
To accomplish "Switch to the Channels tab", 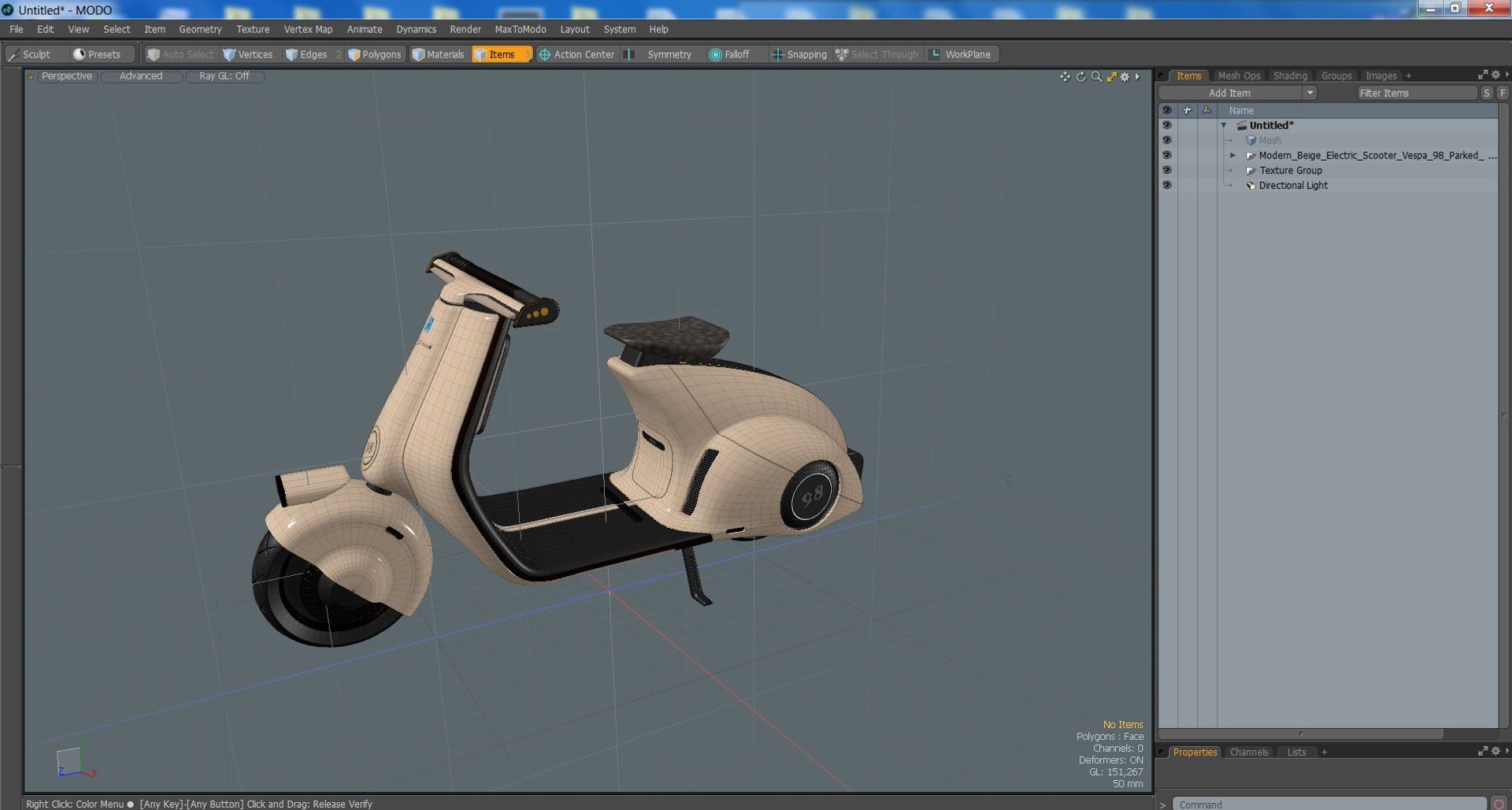I will 1249,752.
